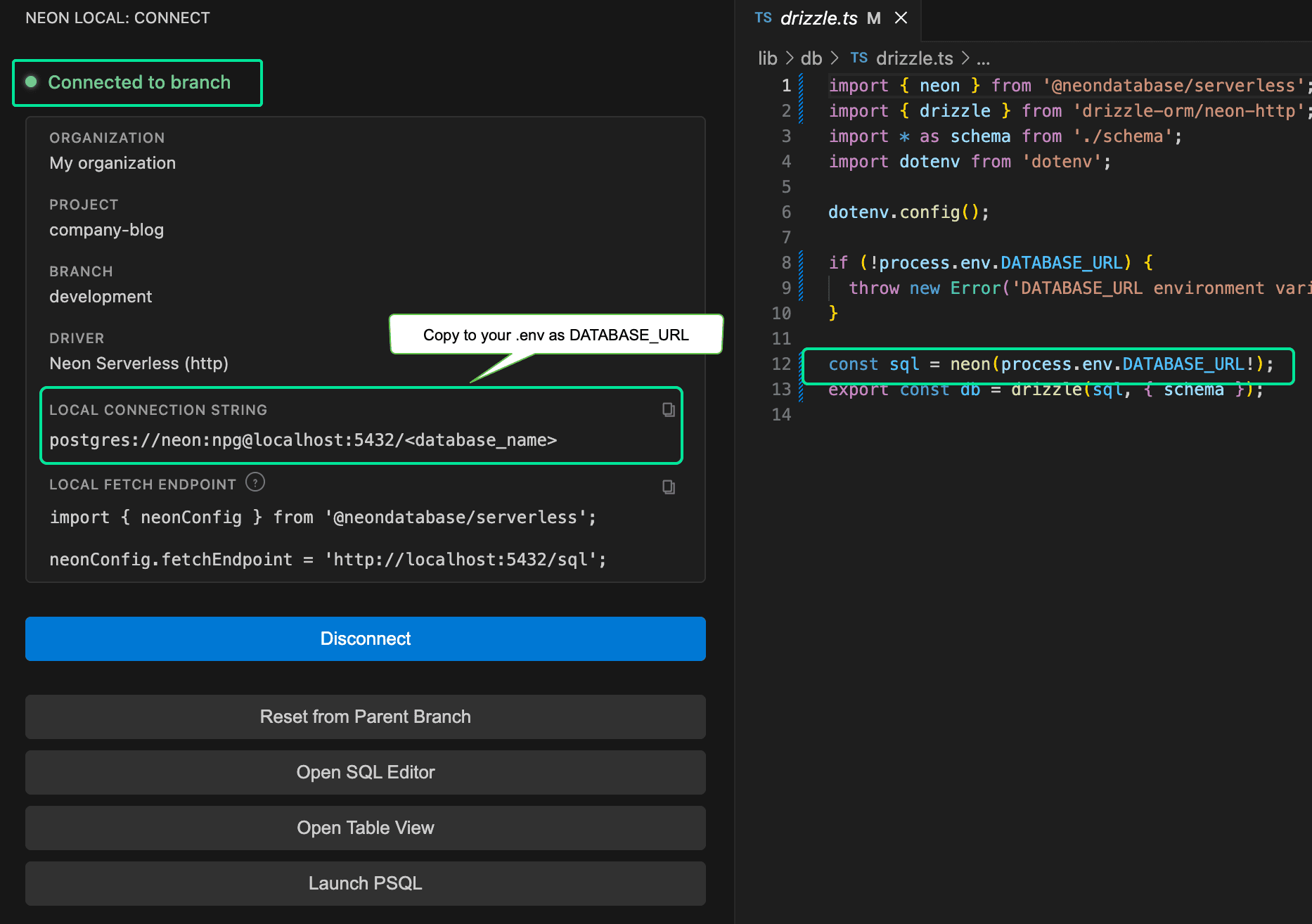The height and width of the screenshot is (924, 1312).
Task: Close the drizzle.ts editor tab
Action: (x=901, y=18)
